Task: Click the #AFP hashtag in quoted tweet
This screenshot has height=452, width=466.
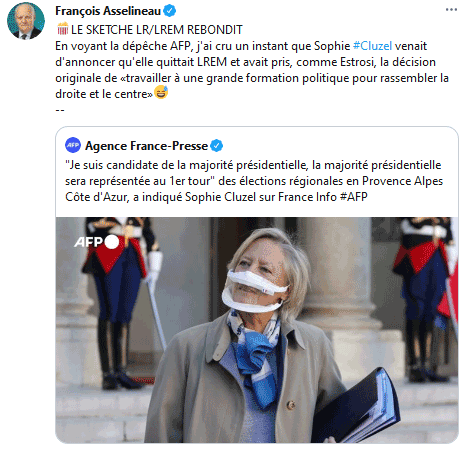Action: coord(354,197)
